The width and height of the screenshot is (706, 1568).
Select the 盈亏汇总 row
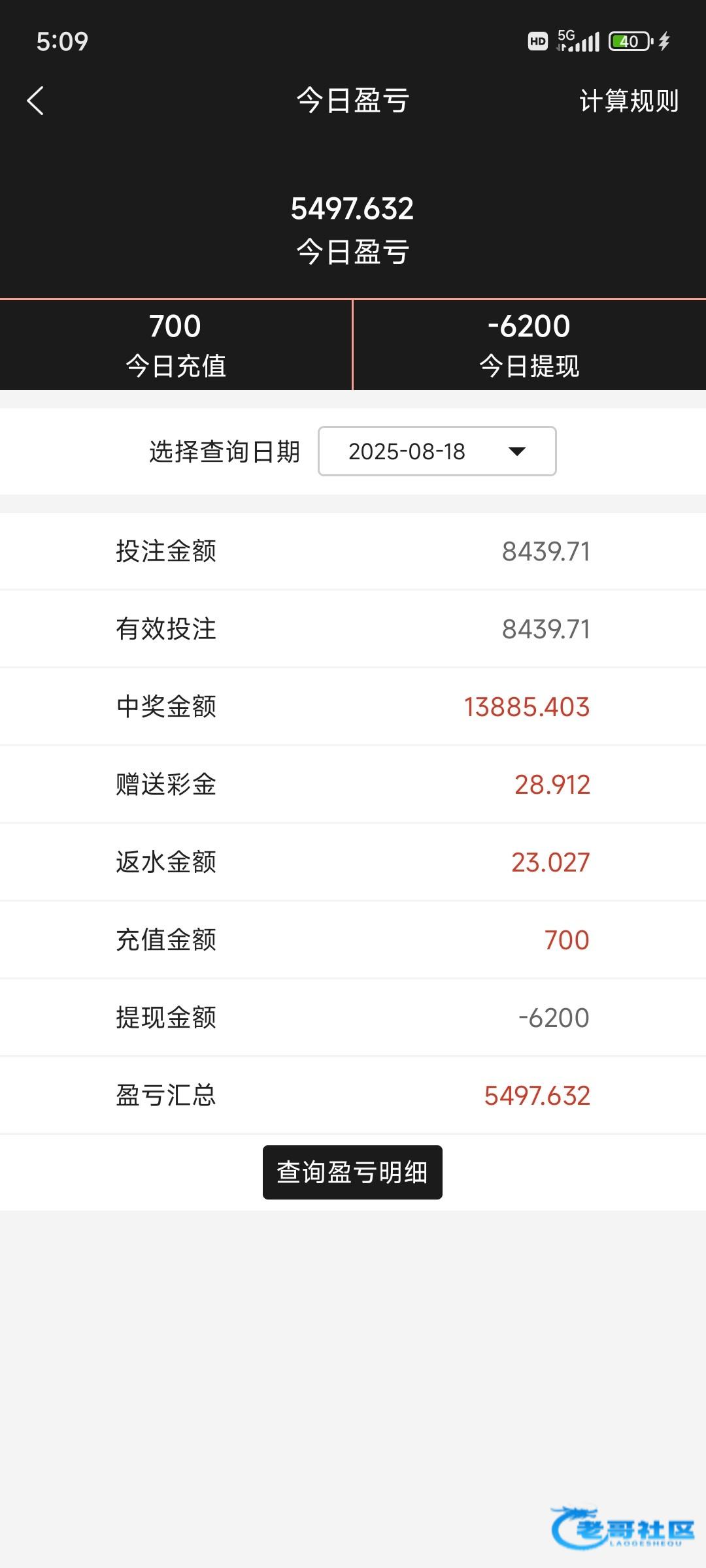[353, 1096]
